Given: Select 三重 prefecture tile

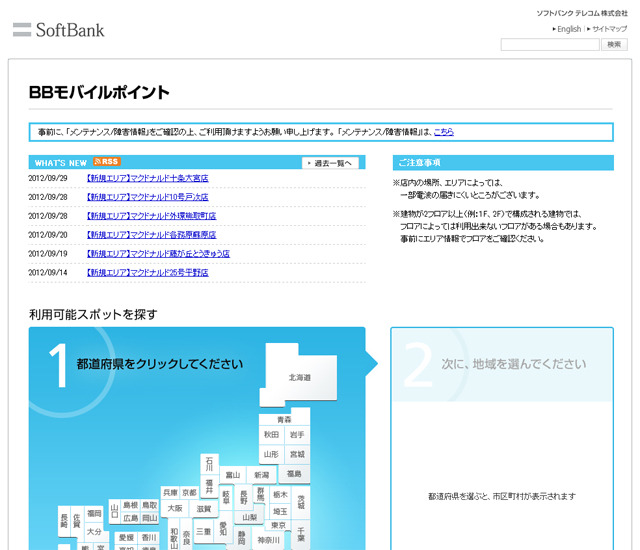Looking at the screenshot, I should point(203,531).
